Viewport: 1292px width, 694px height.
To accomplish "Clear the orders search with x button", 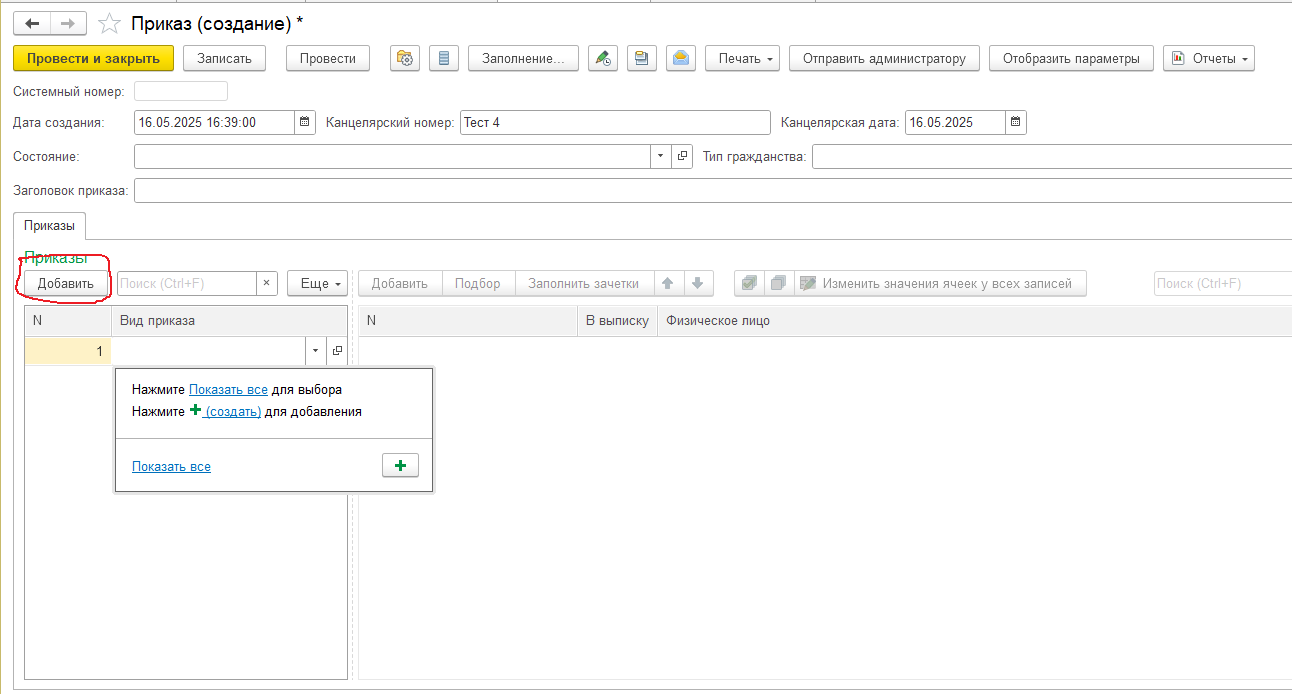I will 267,284.
